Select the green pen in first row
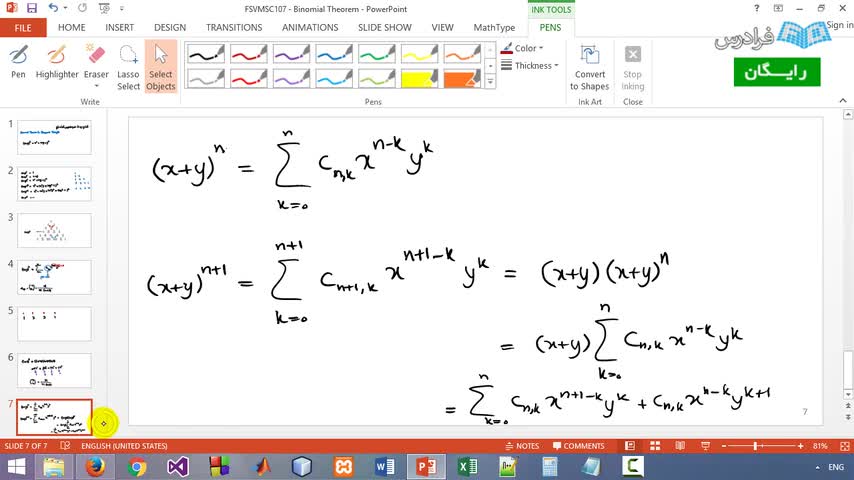The height and width of the screenshot is (480, 854). coord(376,54)
